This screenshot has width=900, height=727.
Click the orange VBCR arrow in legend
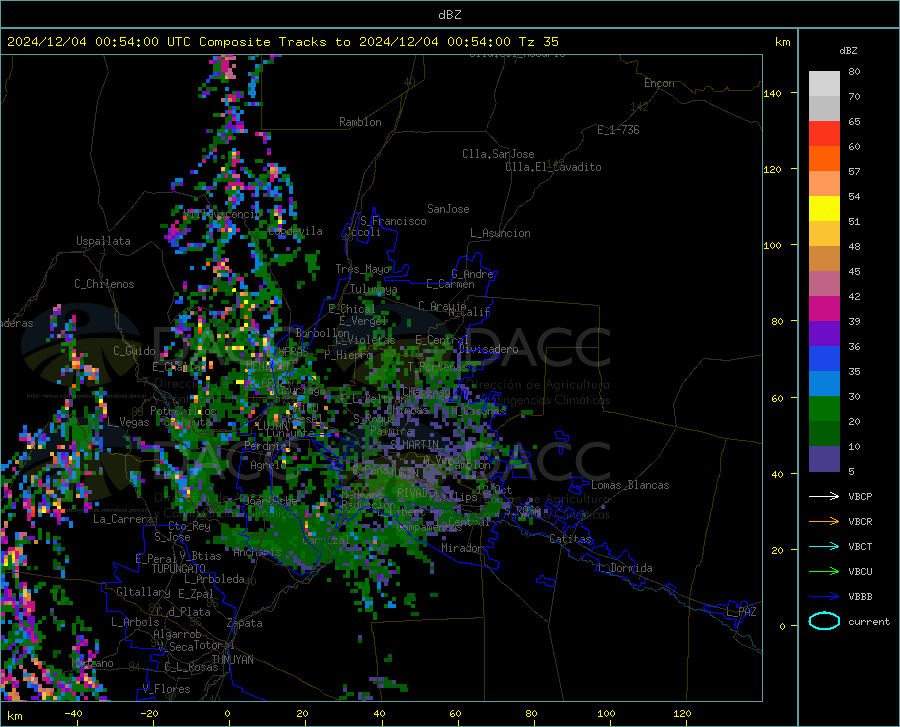(x=824, y=521)
